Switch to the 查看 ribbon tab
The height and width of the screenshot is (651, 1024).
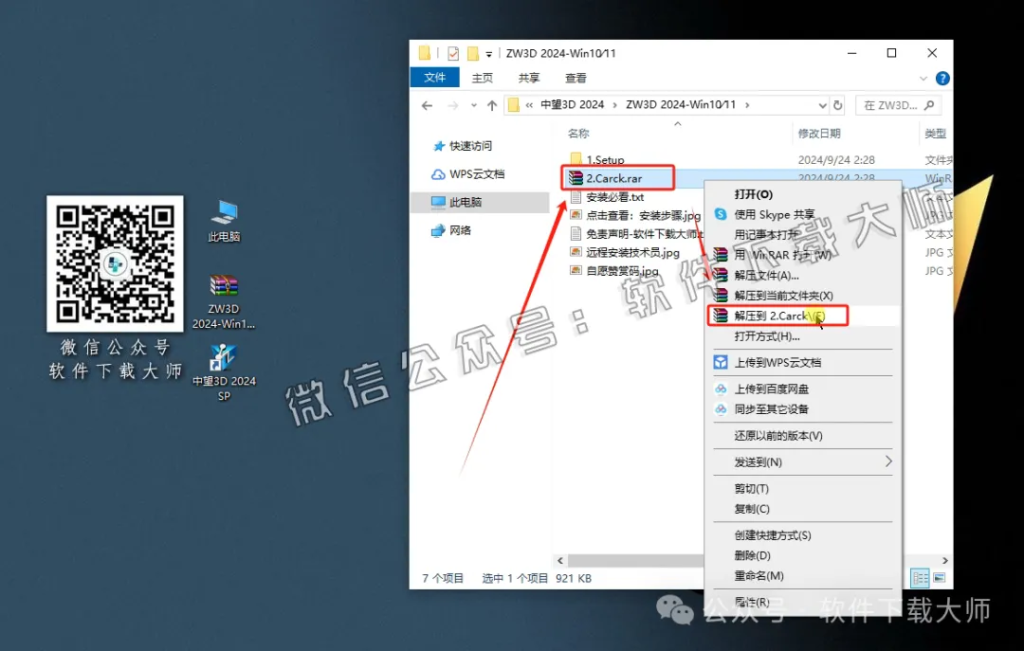(575, 77)
